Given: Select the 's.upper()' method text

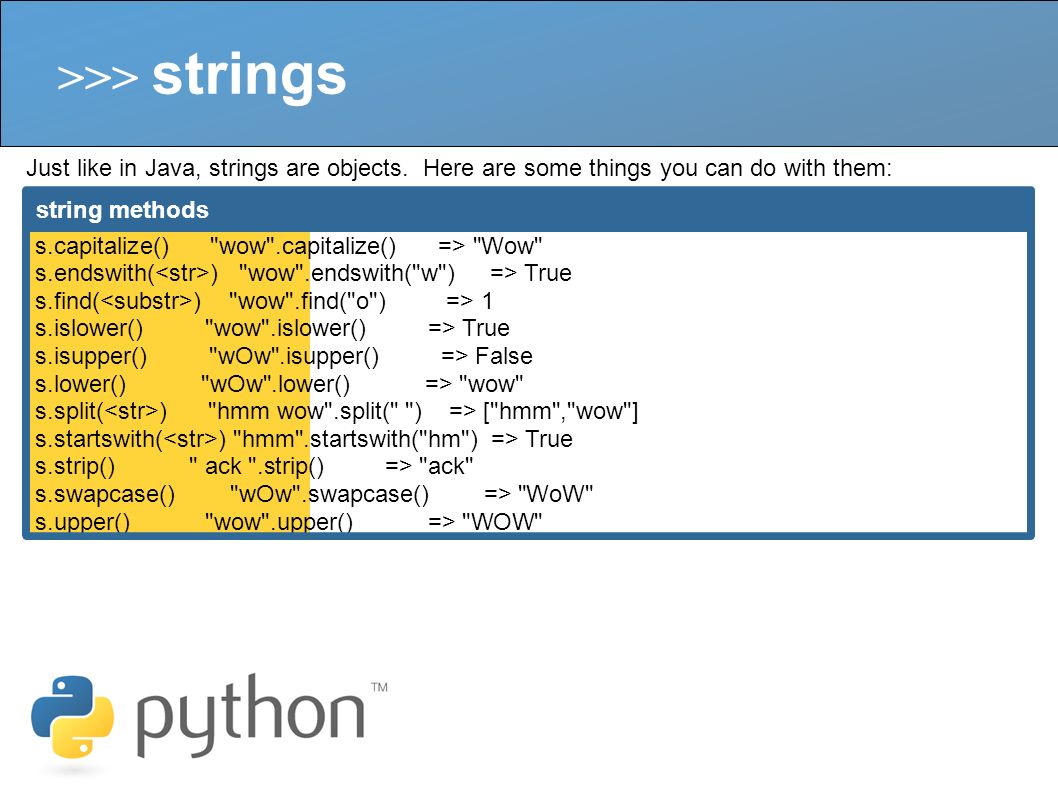Looking at the screenshot, I should (82, 522).
